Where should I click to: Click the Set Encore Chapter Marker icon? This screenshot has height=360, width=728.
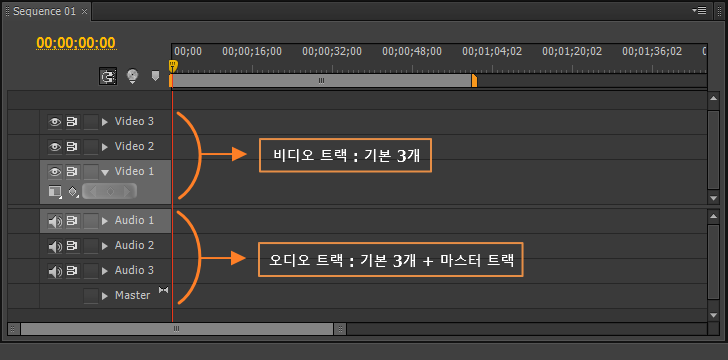point(133,77)
